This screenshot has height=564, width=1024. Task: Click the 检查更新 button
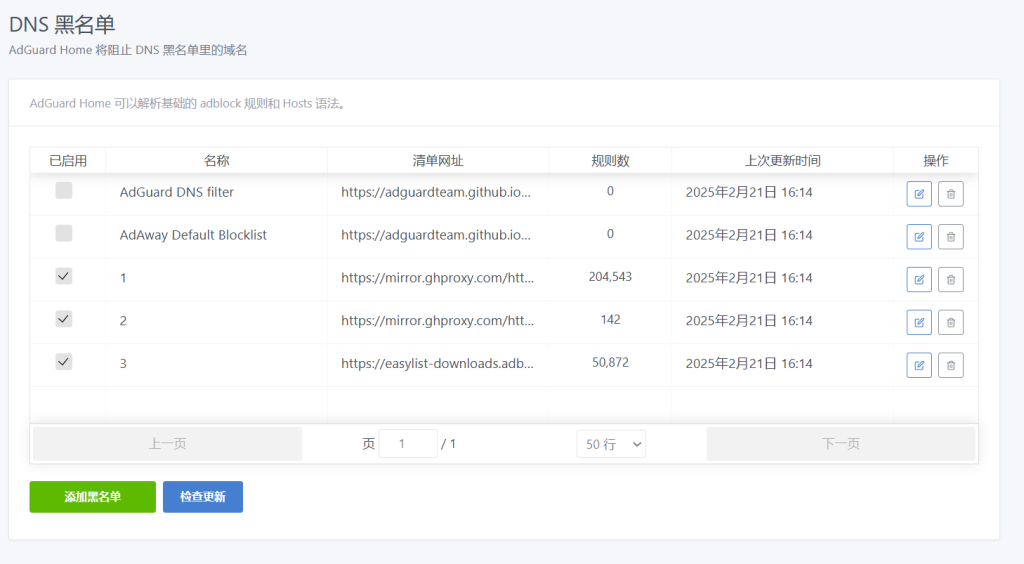pos(203,497)
